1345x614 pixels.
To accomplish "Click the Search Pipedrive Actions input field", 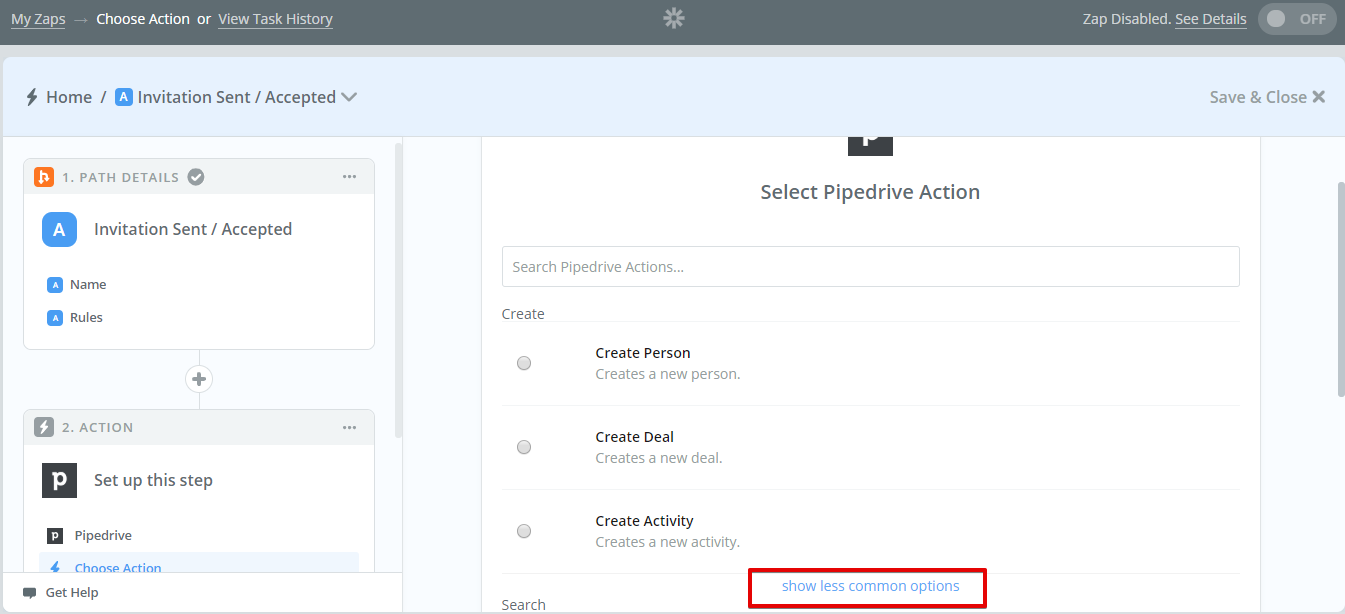I will pos(870,267).
